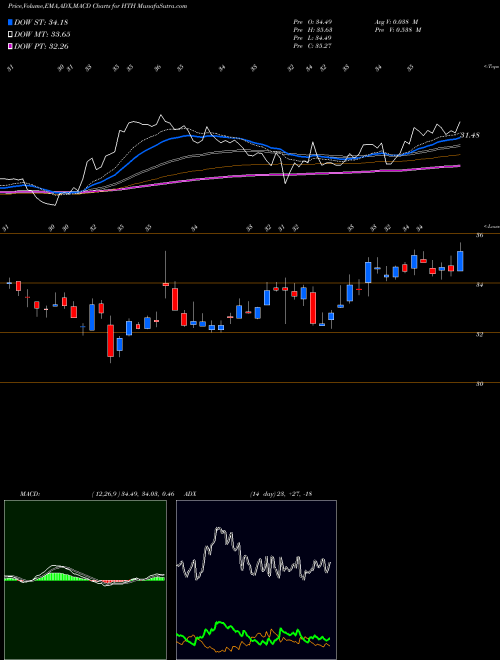Click the '<Lows' label on the right

[x=491, y=226]
